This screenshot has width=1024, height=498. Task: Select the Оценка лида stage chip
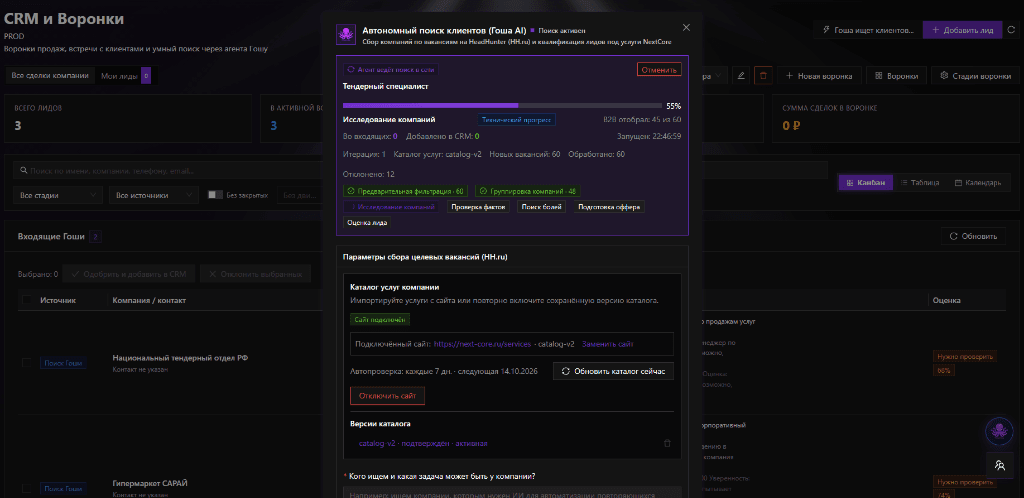(x=367, y=223)
